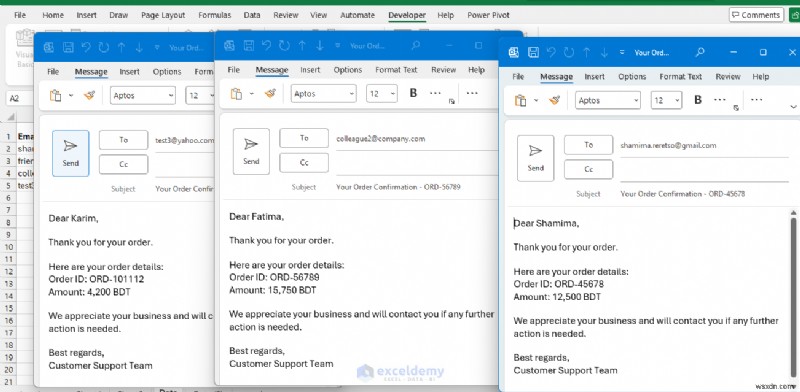Open the search magnifier in the ORD-45678 window
This screenshot has width=800, height=392.
(x=700, y=52)
